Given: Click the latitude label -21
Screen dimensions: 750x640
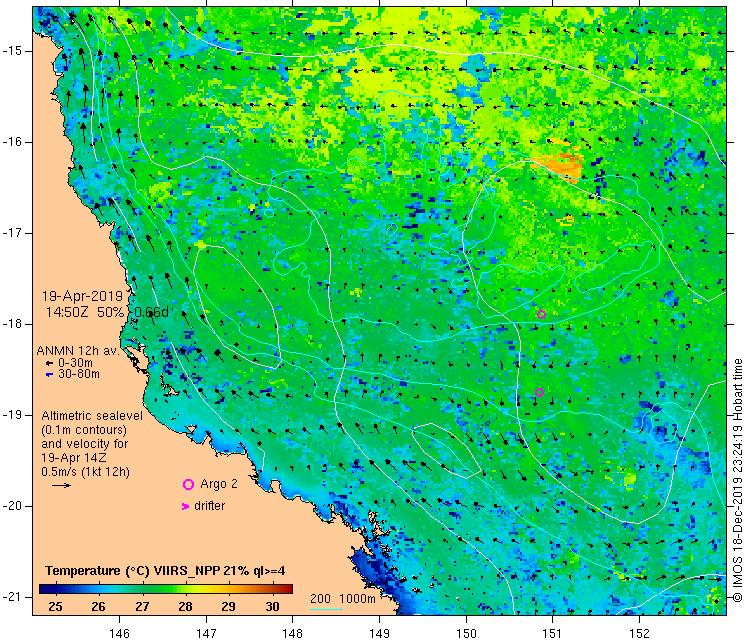Looking at the screenshot, I should (11, 597).
